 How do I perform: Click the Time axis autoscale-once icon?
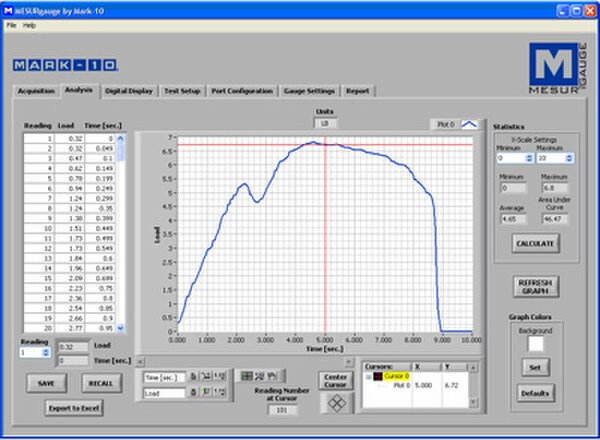206,377
